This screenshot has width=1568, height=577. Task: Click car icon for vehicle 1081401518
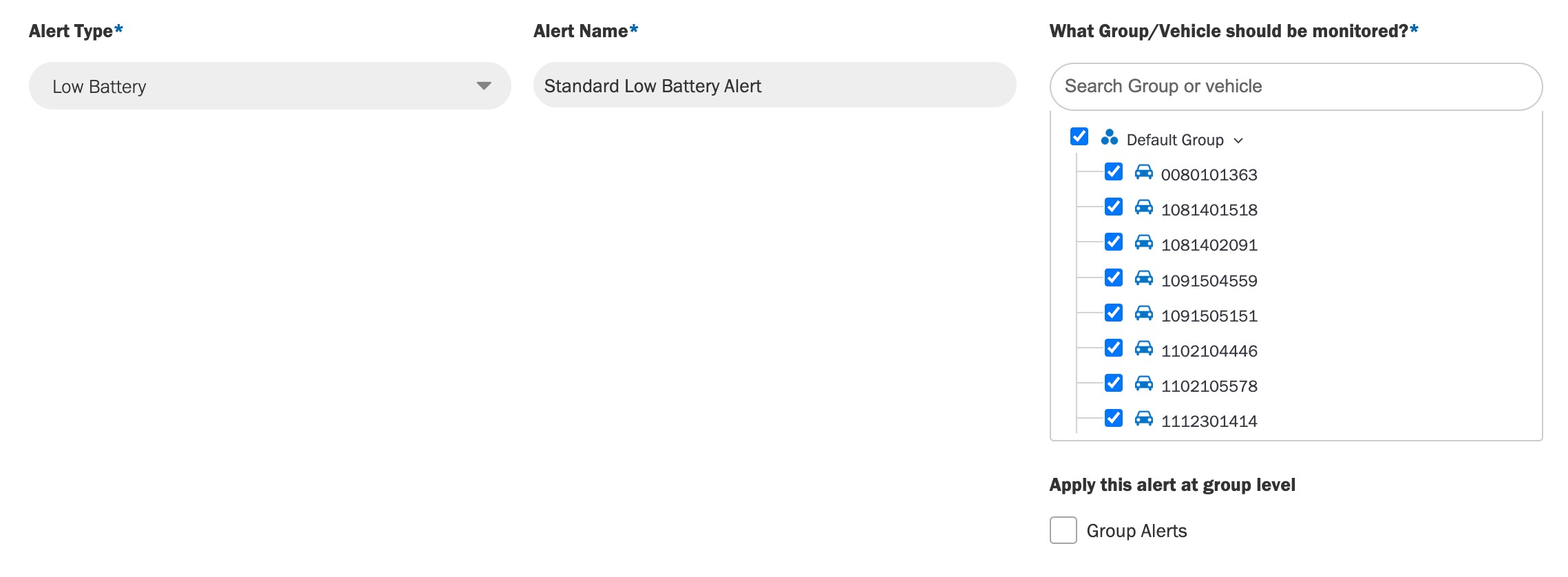point(1143,207)
